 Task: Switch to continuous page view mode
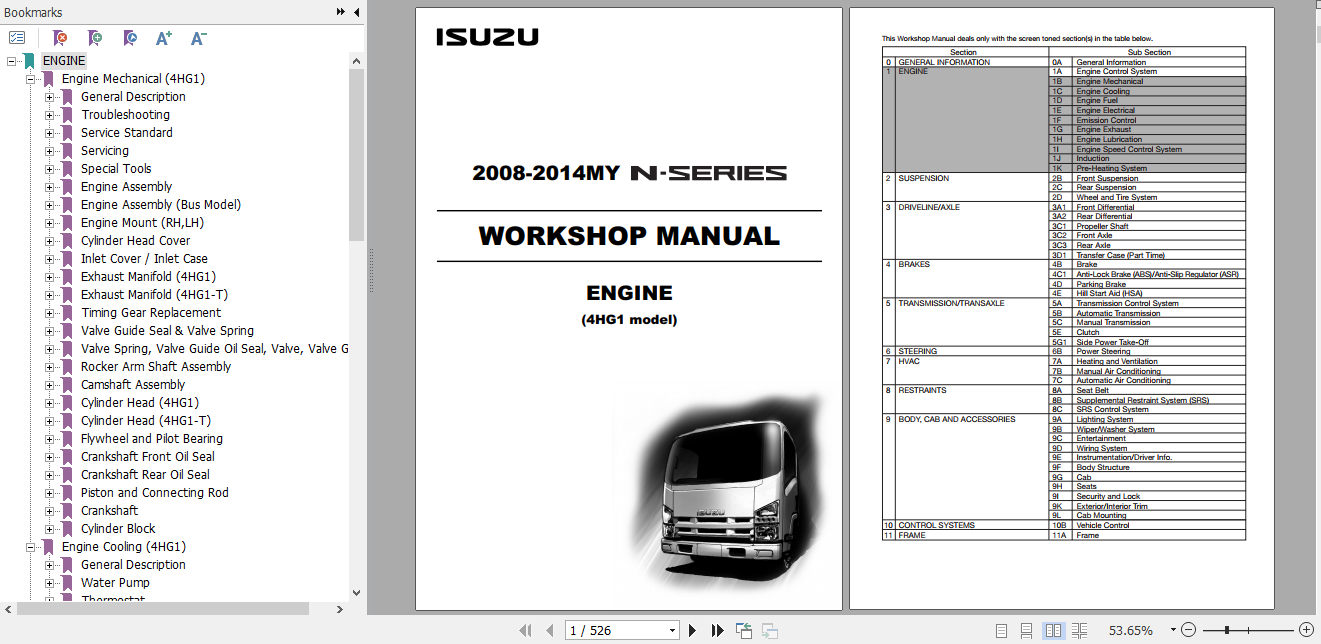click(1026, 630)
